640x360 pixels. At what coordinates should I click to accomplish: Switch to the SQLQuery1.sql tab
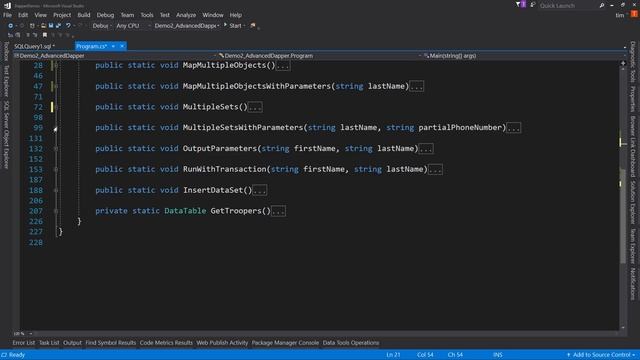tap(34, 46)
